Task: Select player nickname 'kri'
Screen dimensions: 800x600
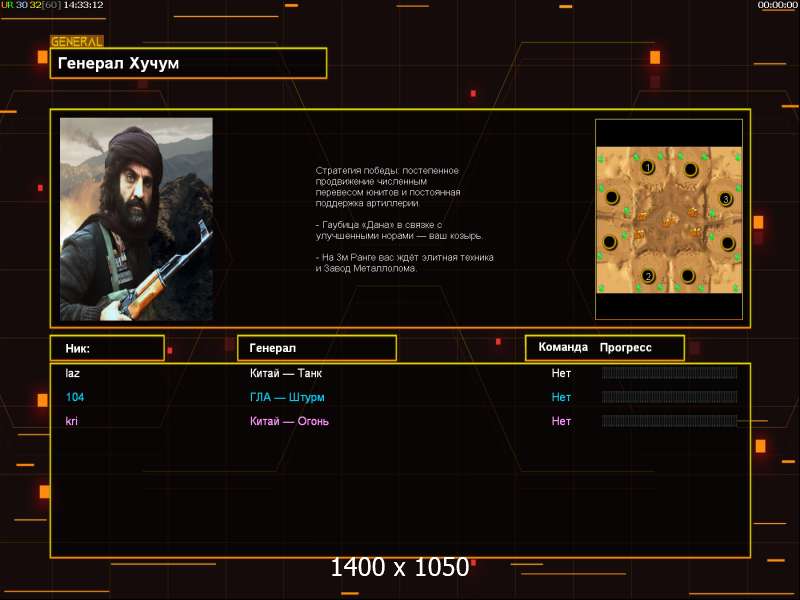Action: click(x=71, y=421)
